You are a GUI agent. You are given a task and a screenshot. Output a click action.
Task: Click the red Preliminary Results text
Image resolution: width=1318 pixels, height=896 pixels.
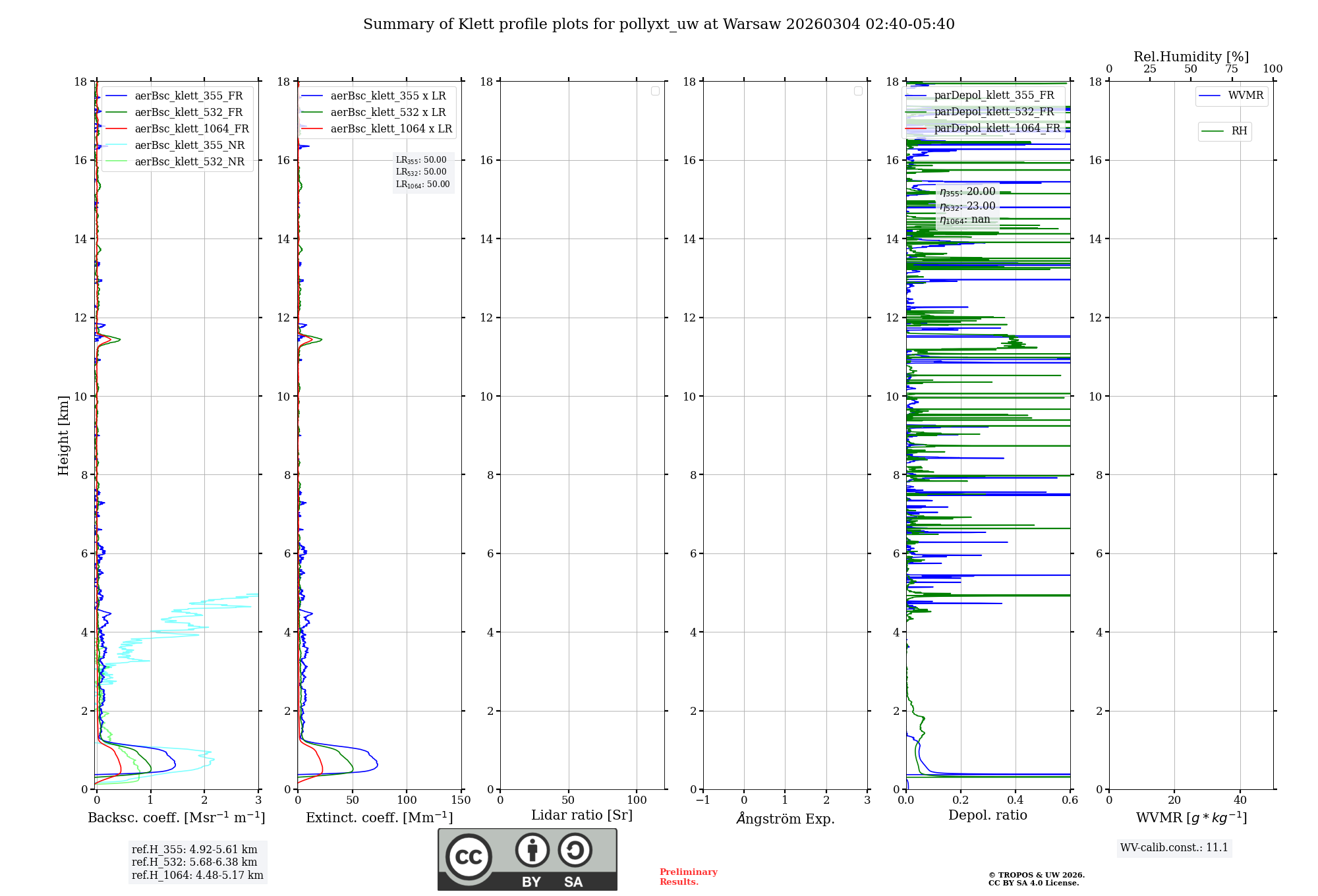coord(688,877)
